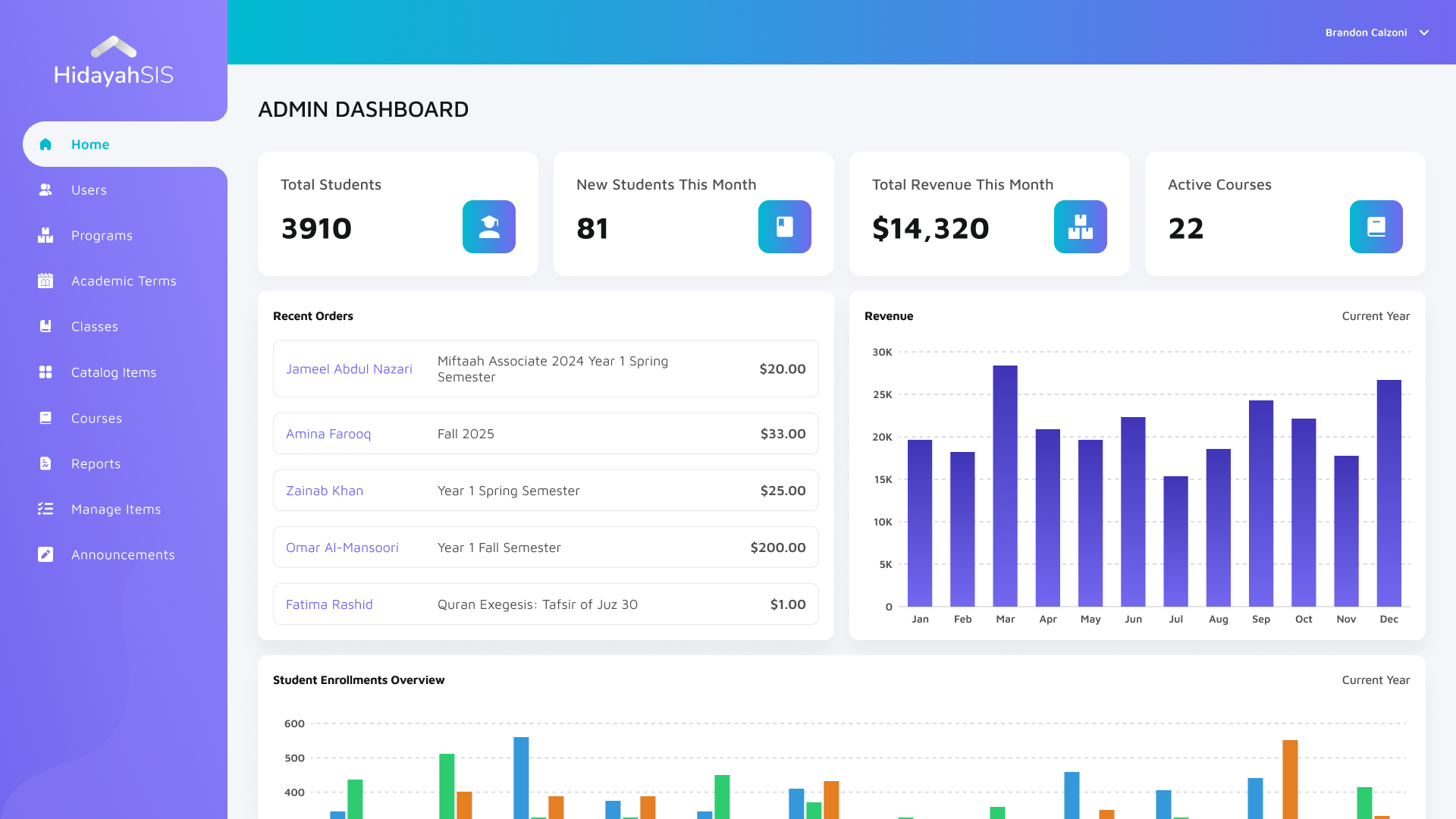1456x819 pixels.
Task: Open Jameel Abdul Nazari's profile link
Action: coord(349,369)
